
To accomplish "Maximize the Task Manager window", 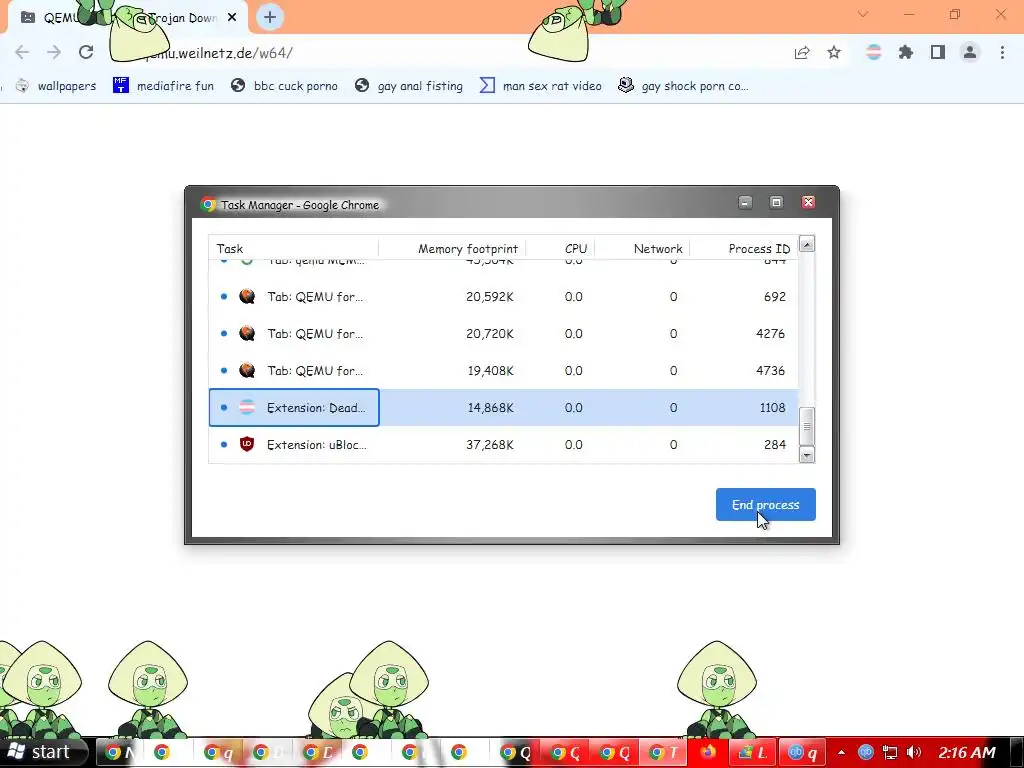I will click(776, 202).
